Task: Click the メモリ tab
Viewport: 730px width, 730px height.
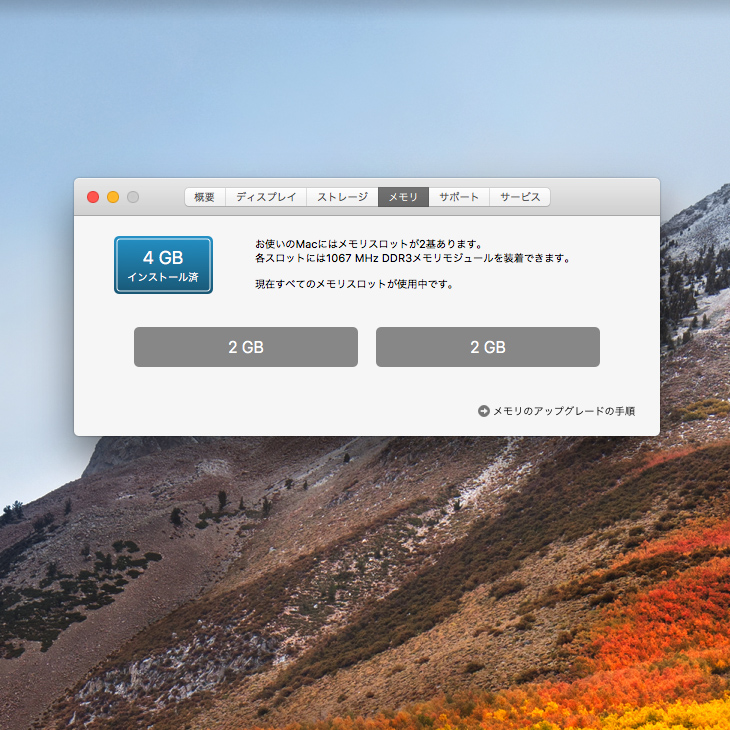Action: [403, 197]
